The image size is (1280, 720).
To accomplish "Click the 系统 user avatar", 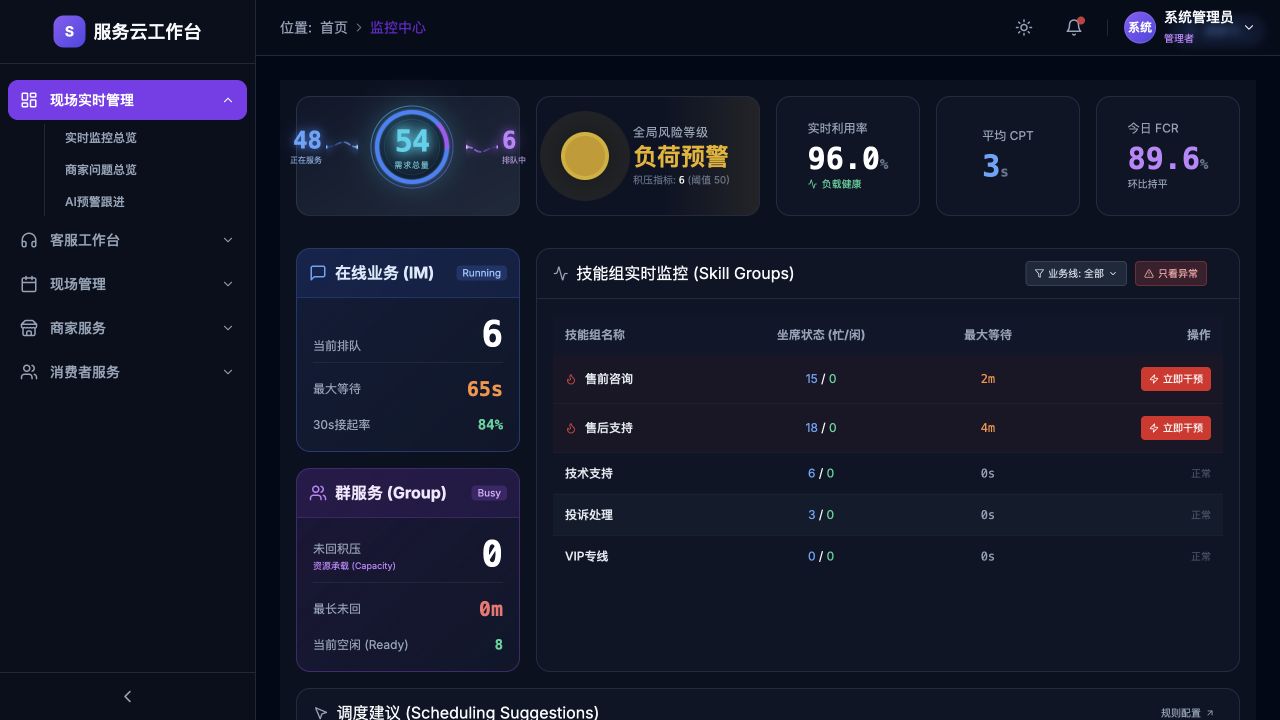I will point(1140,28).
